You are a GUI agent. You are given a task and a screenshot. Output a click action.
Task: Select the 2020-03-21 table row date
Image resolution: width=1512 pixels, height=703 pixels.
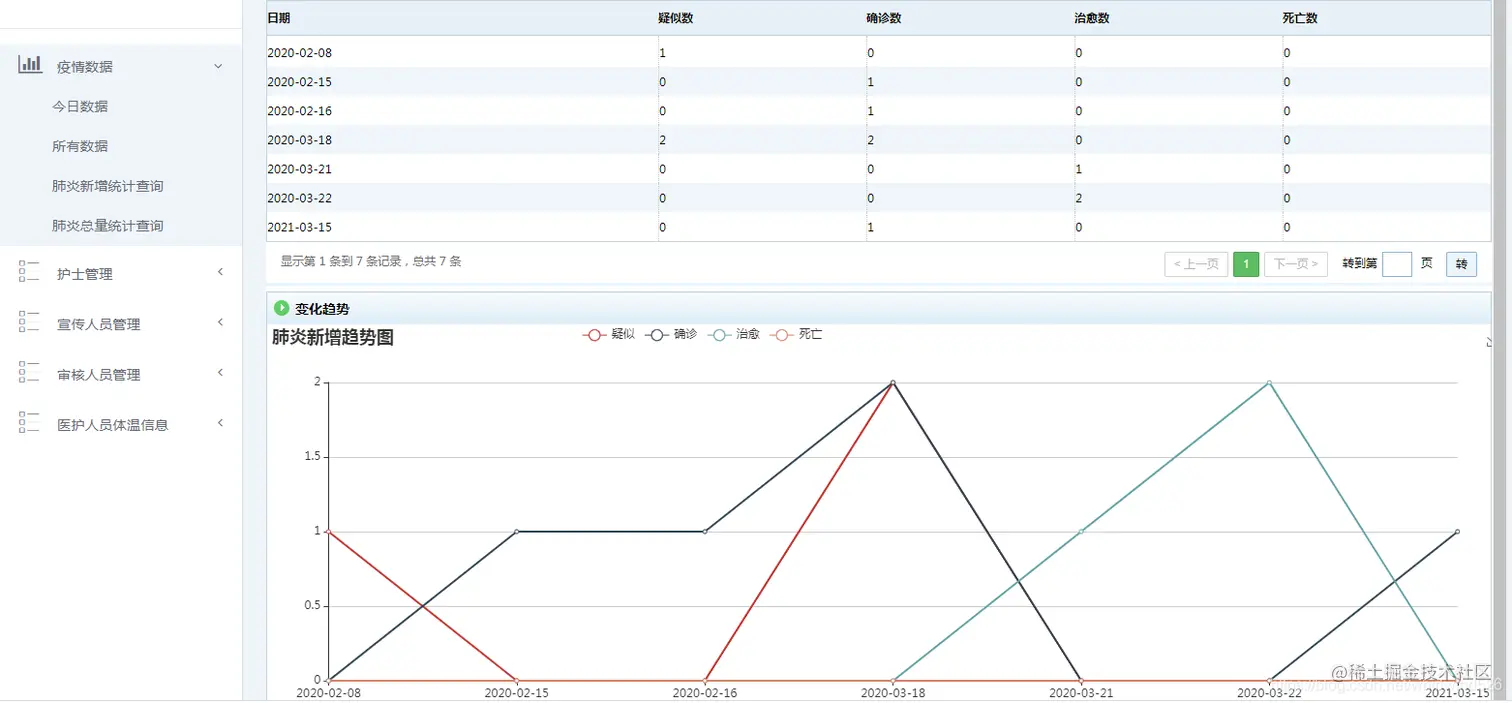click(x=299, y=169)
